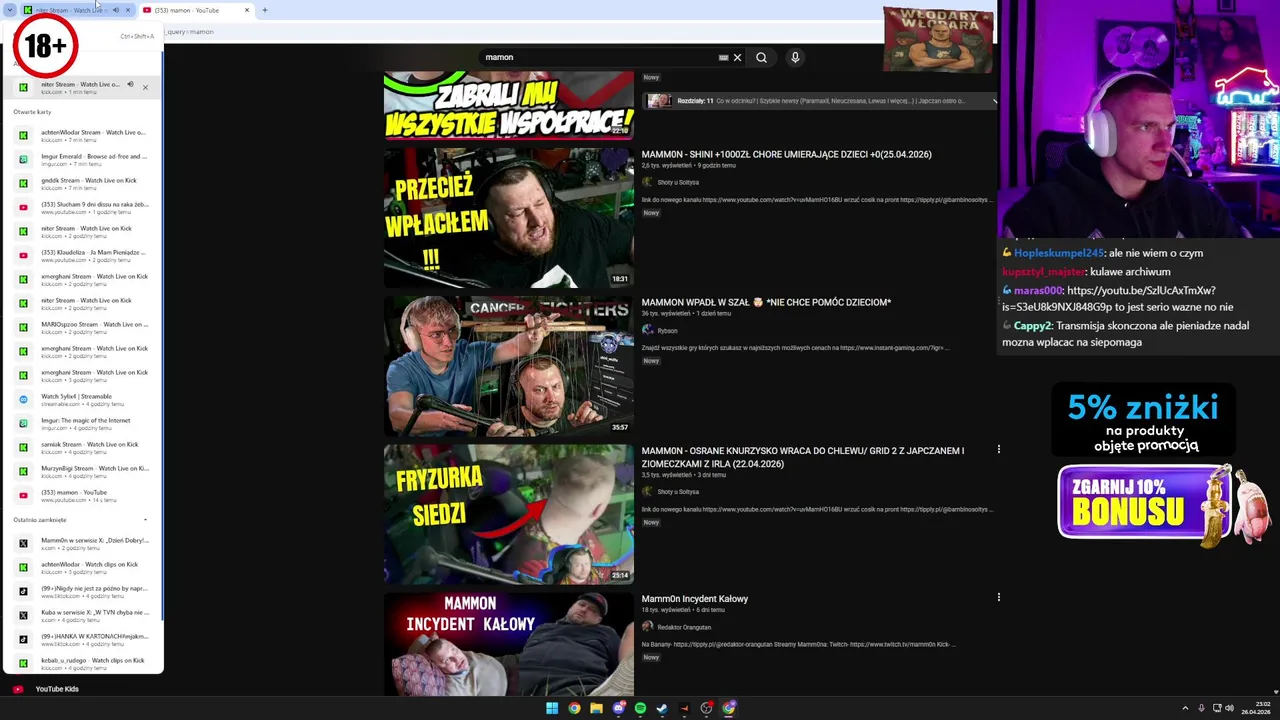Open Rybson channel avatar
Screen dimensions: 1280x720
point(647,330)
